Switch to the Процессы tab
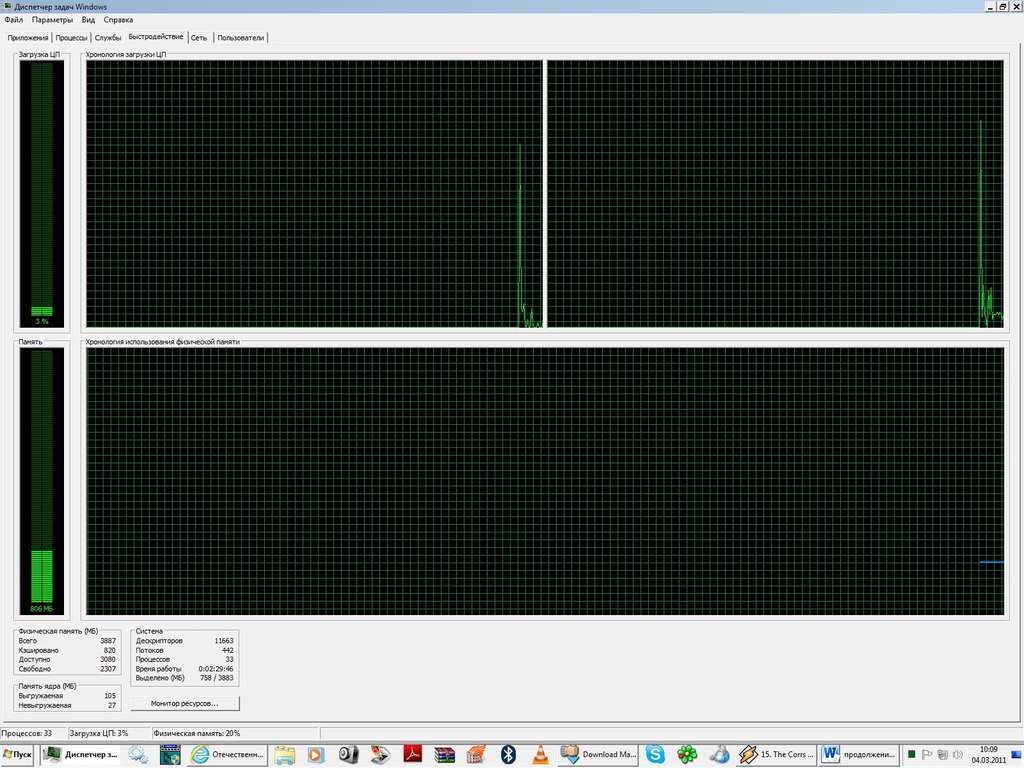Screen dimensions: 1024x768 [71, 38]
